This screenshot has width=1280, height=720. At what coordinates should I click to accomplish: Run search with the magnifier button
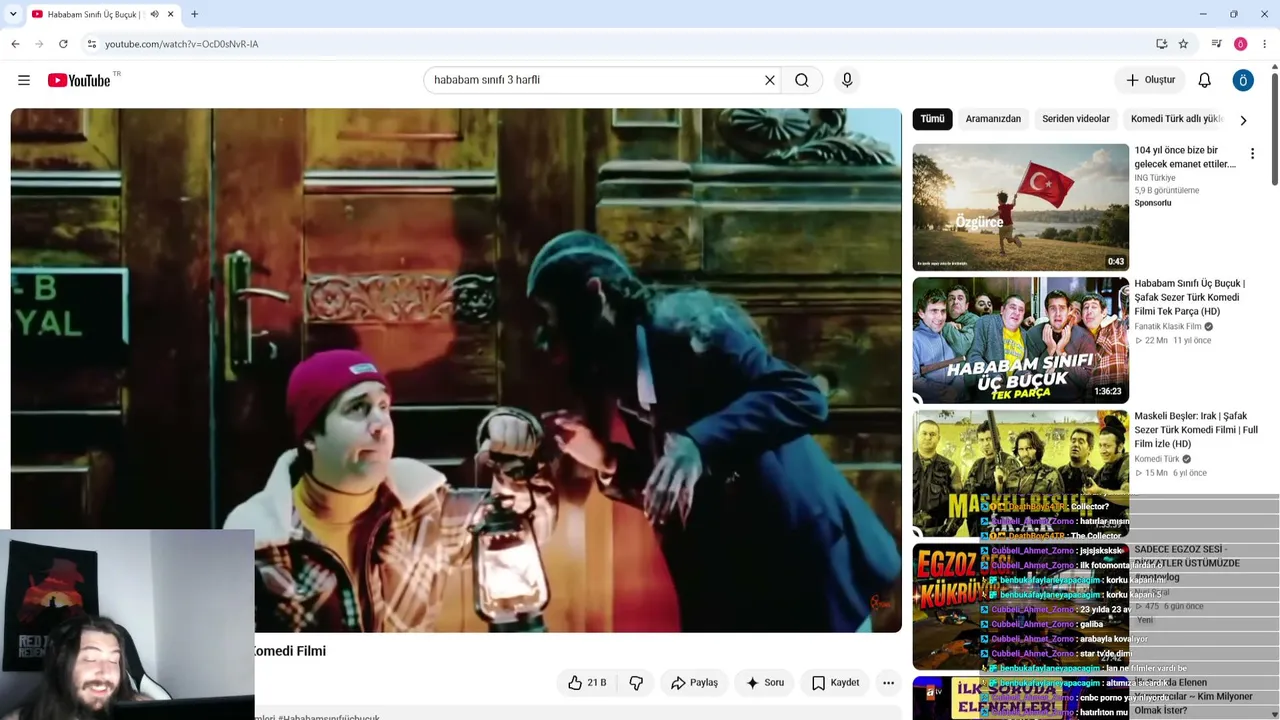click(x=802, y=80)
